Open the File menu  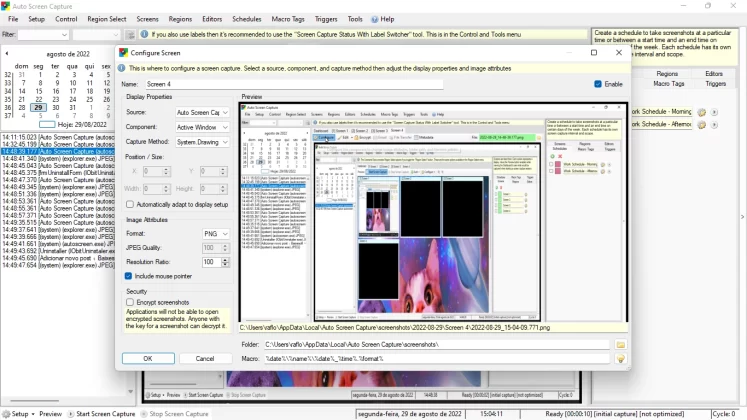click(13, 19)
